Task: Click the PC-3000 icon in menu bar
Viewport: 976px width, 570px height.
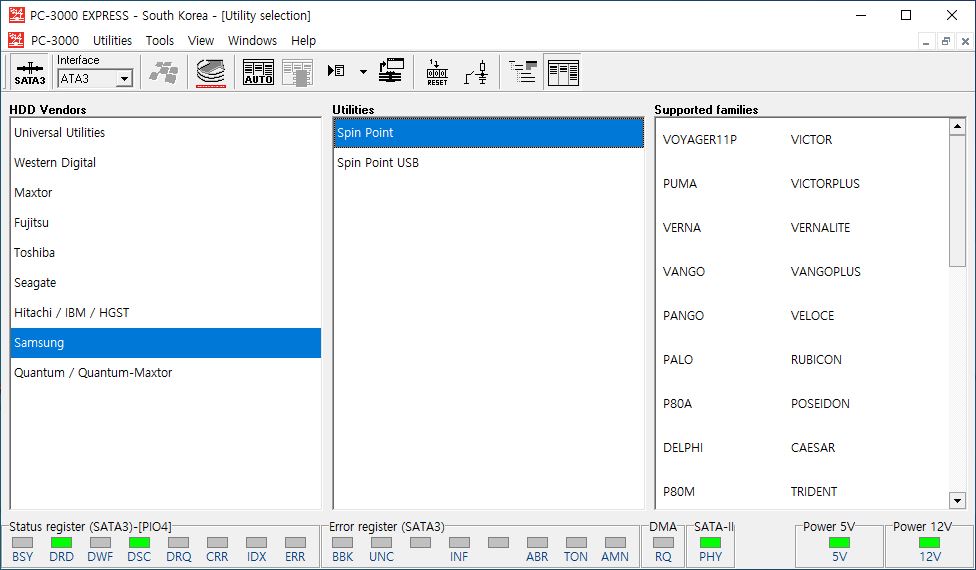Action: pos(16,40)
